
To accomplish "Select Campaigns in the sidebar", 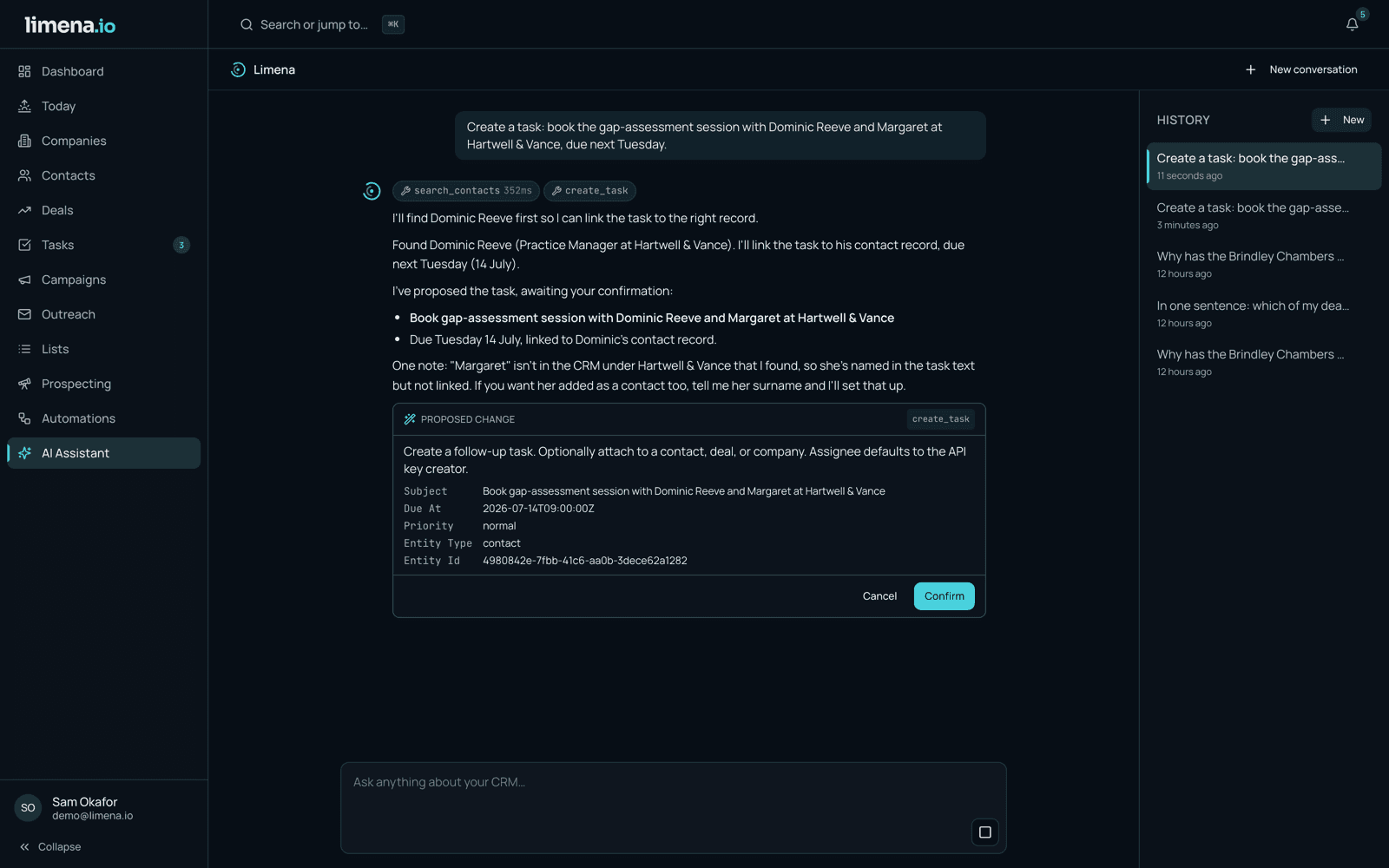I will click(x=103, y=279).
